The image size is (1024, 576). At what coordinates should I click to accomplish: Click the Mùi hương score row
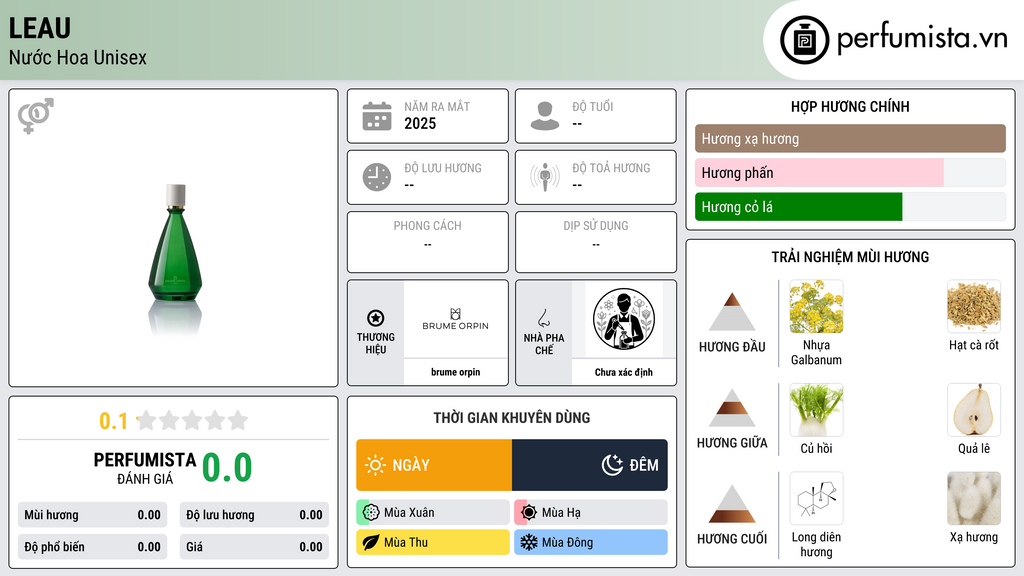[x=92, y=515]
